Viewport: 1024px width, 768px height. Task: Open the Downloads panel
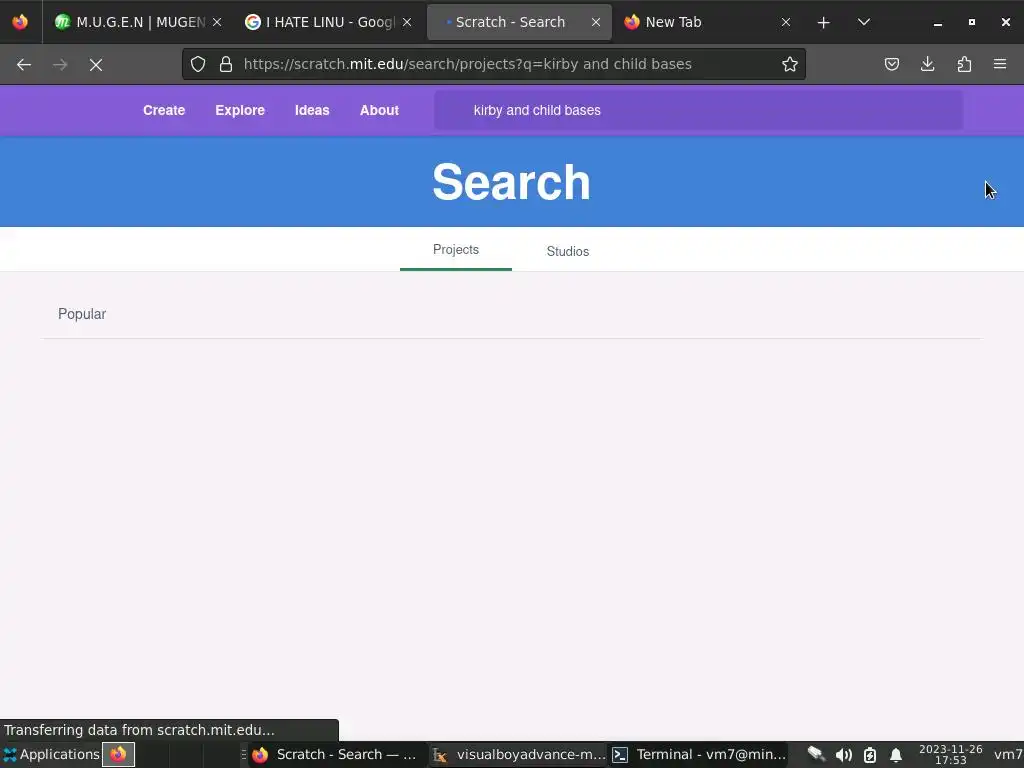tap(927, 64)
